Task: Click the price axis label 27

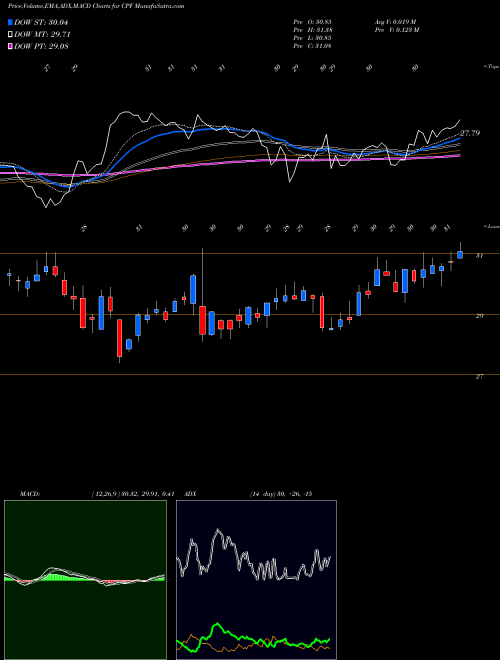Action: [479, 377]
